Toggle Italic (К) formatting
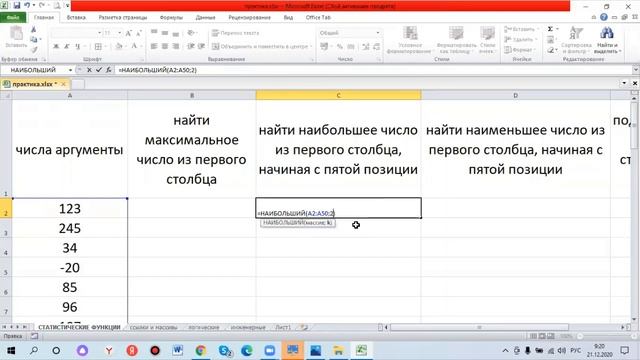This screenshot has height=360, width=640. pos(67,47)
